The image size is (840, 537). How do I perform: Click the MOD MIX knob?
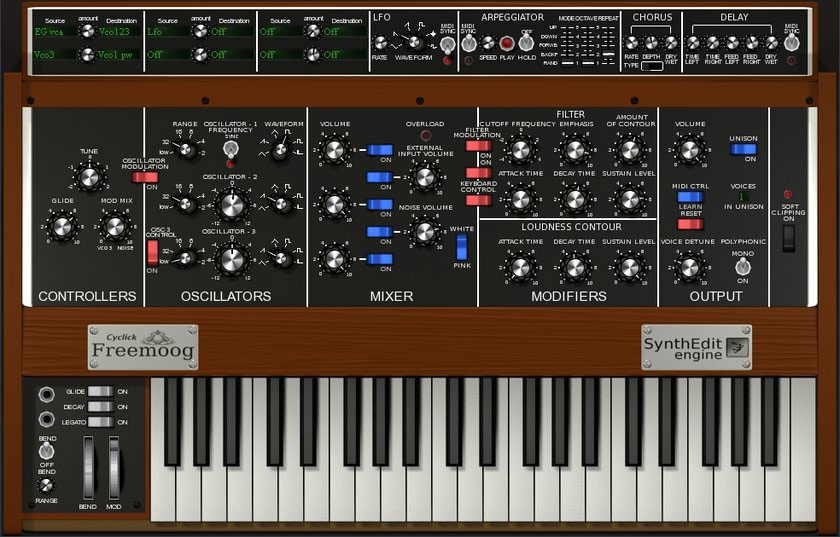(x=115, y=226)
